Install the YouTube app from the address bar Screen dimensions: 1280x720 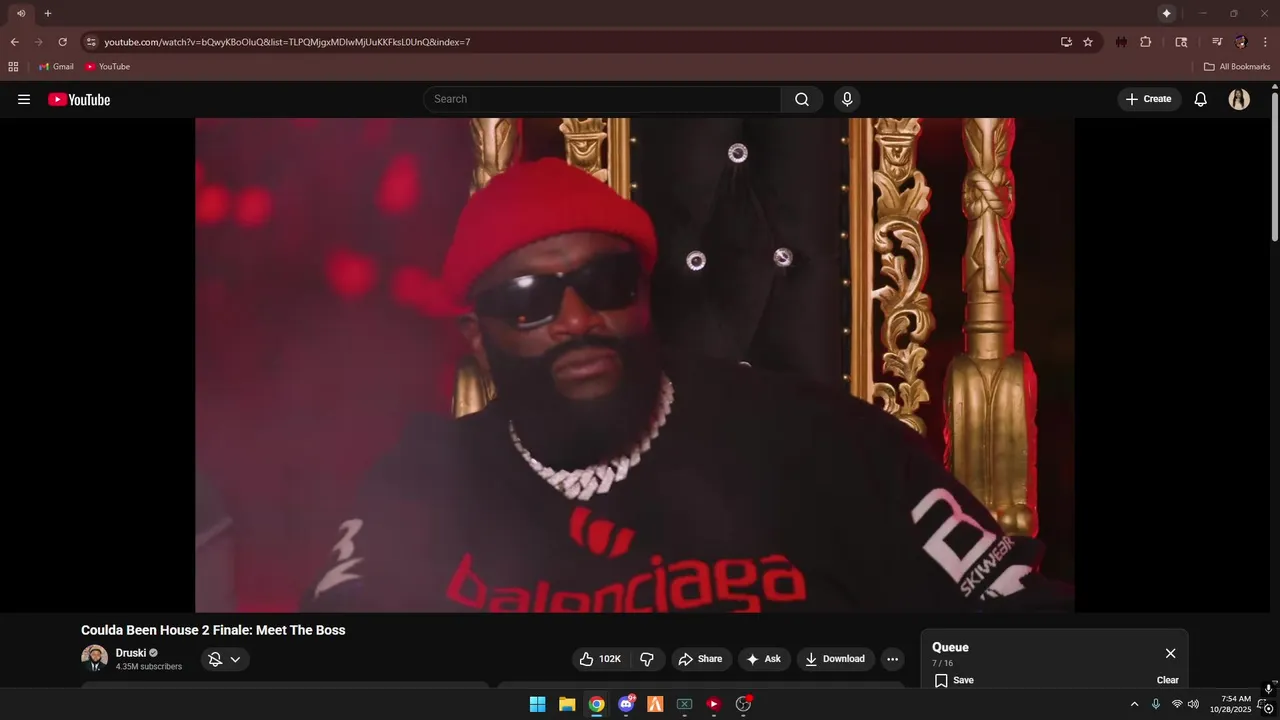coord(1066,42)
